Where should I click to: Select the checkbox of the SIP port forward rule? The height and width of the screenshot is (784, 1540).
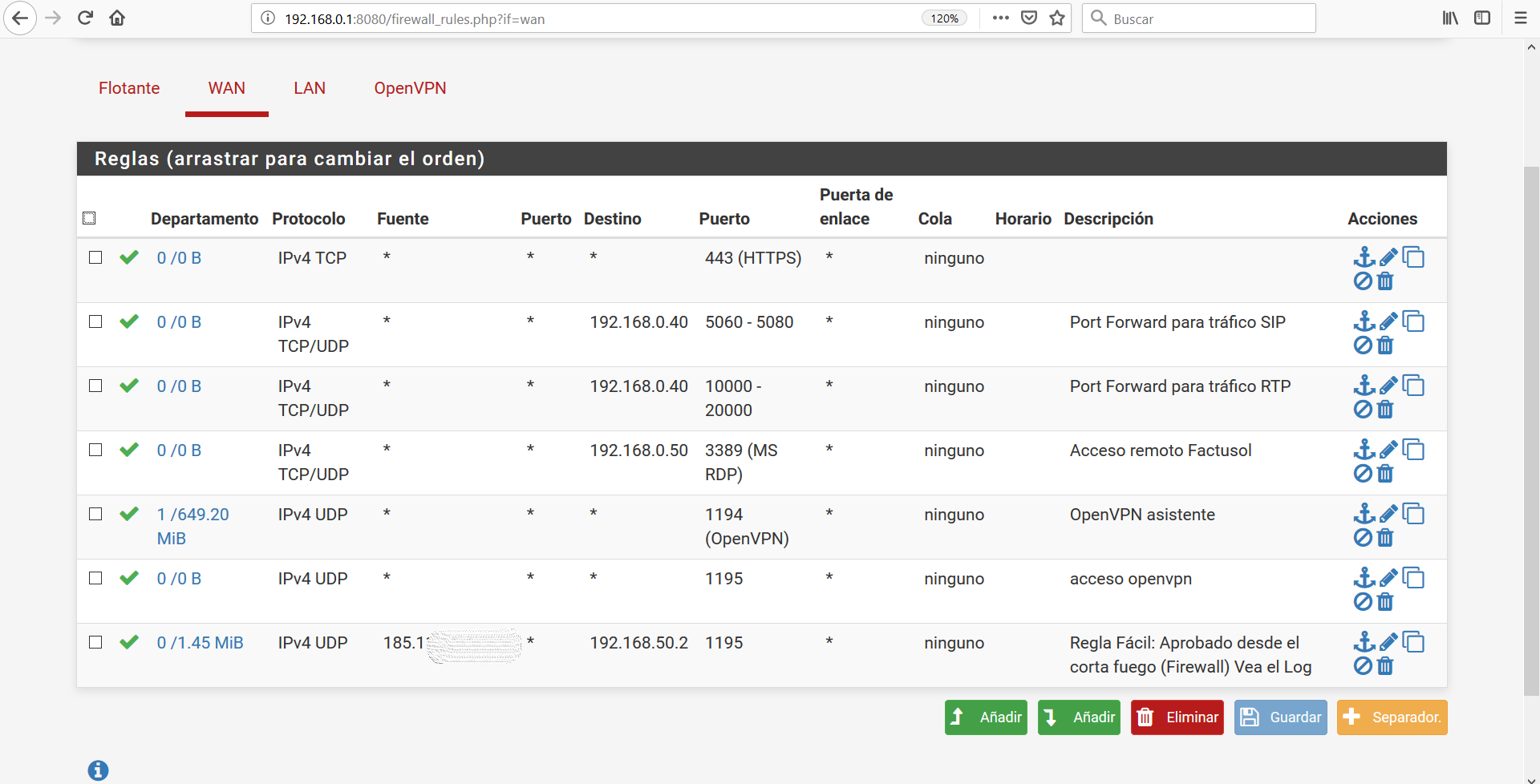coord(95,321)
